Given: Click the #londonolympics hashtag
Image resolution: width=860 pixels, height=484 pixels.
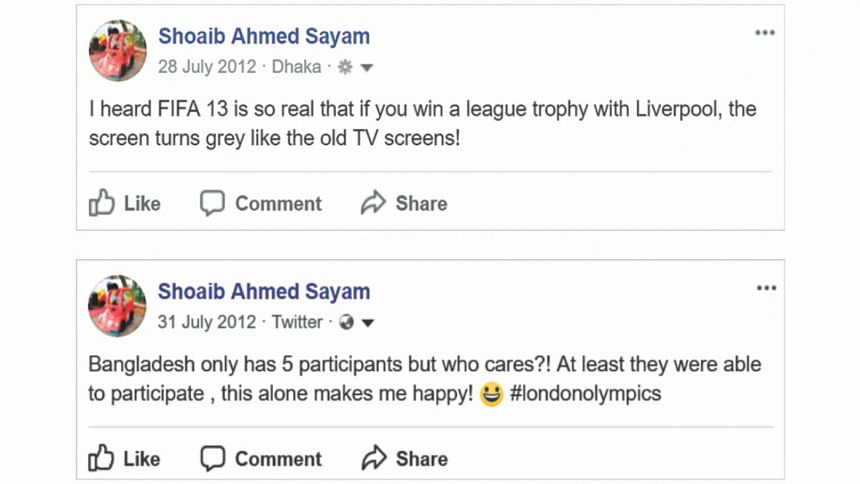Looking at the screenshot, I should click(585, 393).
